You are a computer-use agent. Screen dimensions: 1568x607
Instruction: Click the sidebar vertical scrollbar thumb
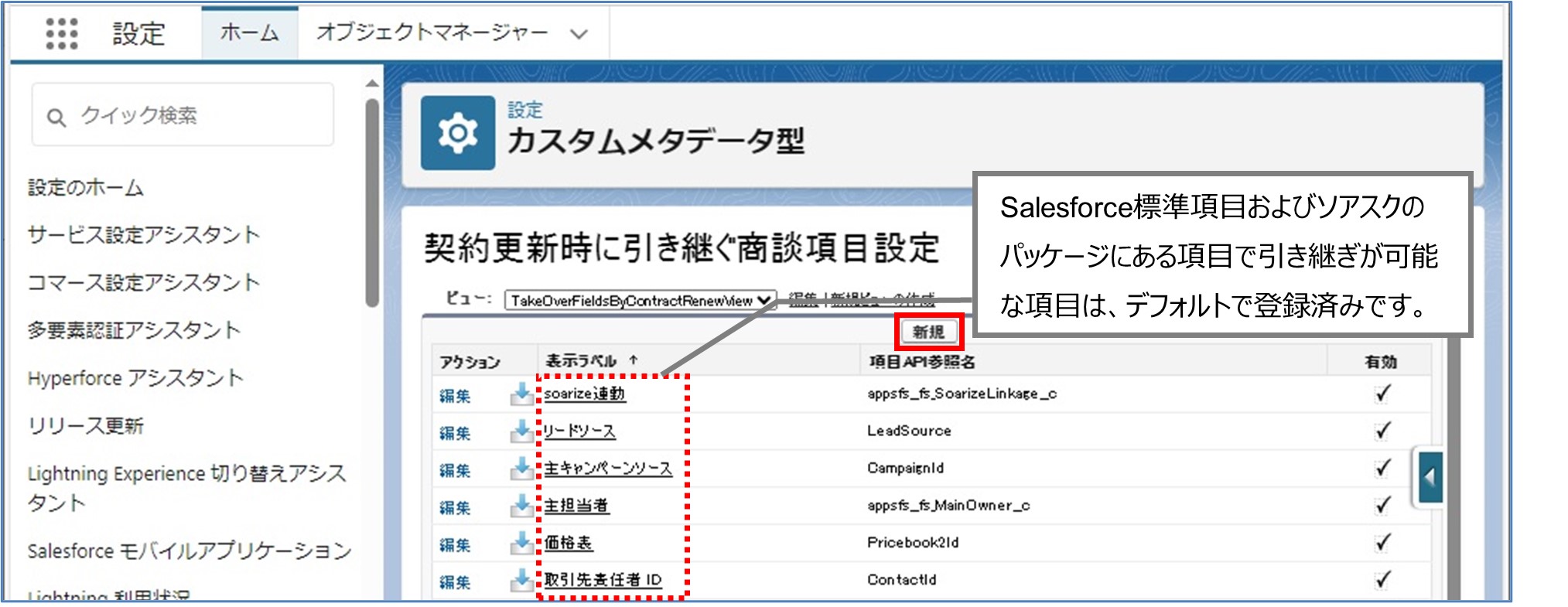pyautogui.click(x=372, y=203)
